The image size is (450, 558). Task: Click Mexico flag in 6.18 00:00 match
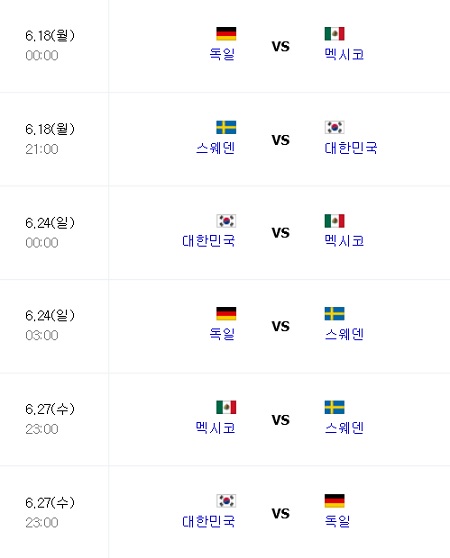[x=334, y=33]
